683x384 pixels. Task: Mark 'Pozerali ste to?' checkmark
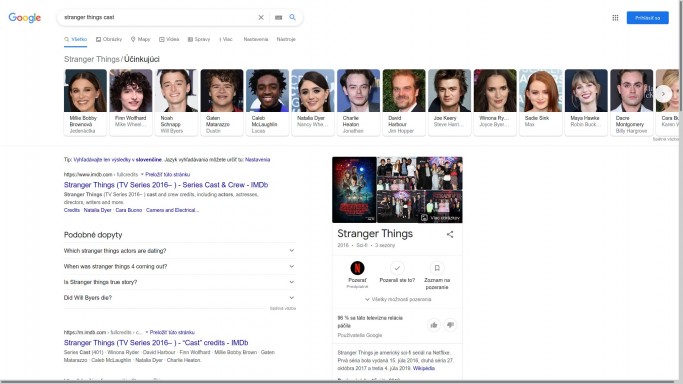[397, 268]
